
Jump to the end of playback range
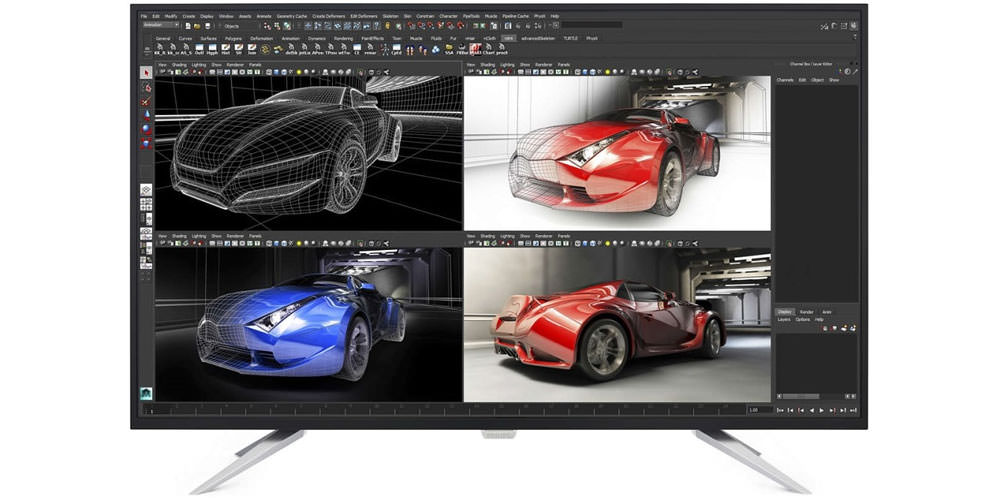point(854,410)
